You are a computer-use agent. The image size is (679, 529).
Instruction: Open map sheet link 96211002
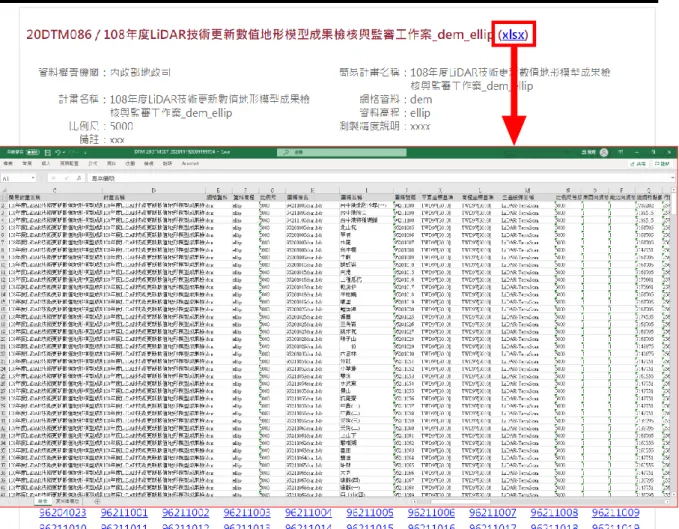[185, 513]
